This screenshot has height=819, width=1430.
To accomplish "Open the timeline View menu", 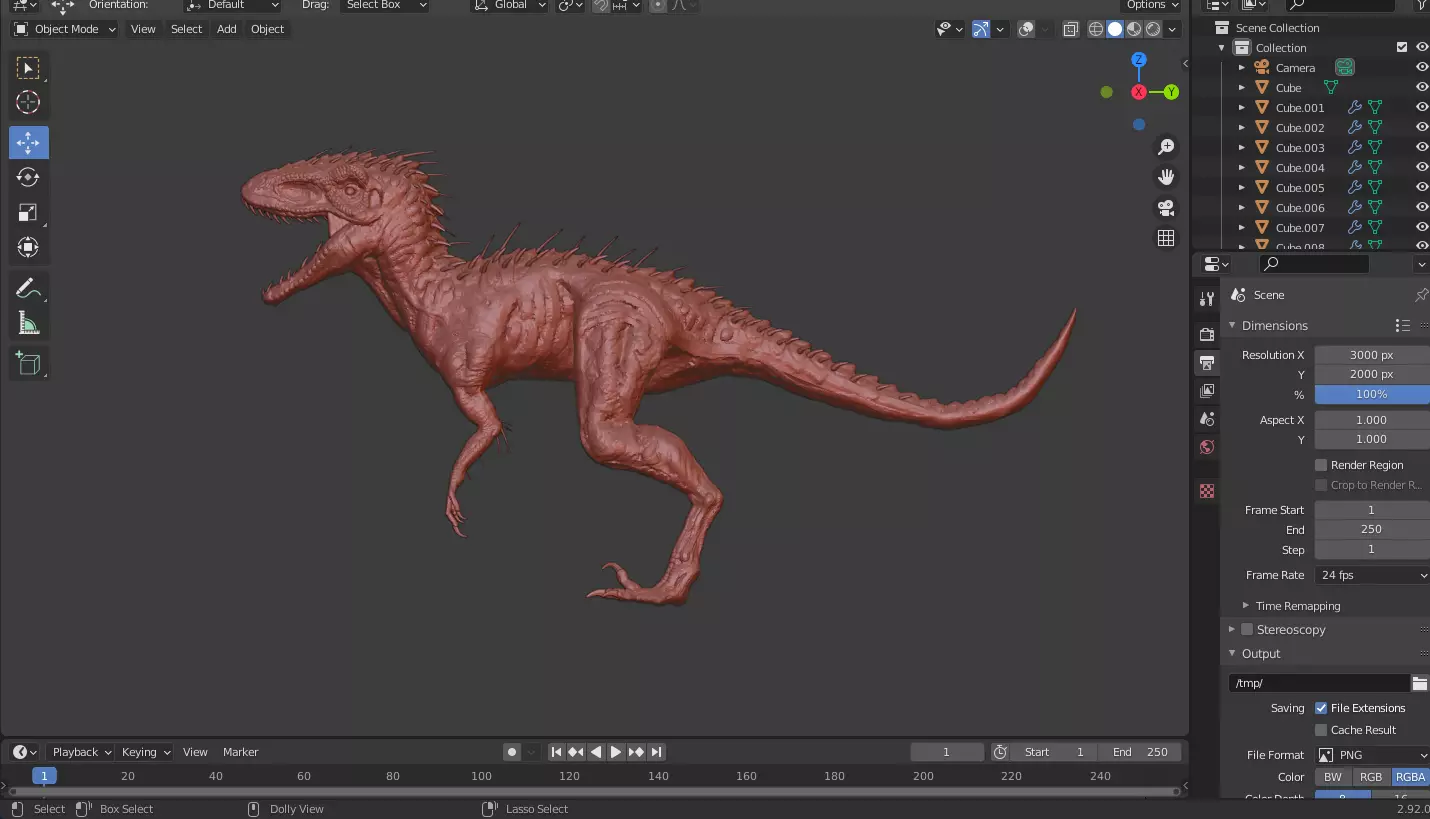I will (x=195, y=752).
